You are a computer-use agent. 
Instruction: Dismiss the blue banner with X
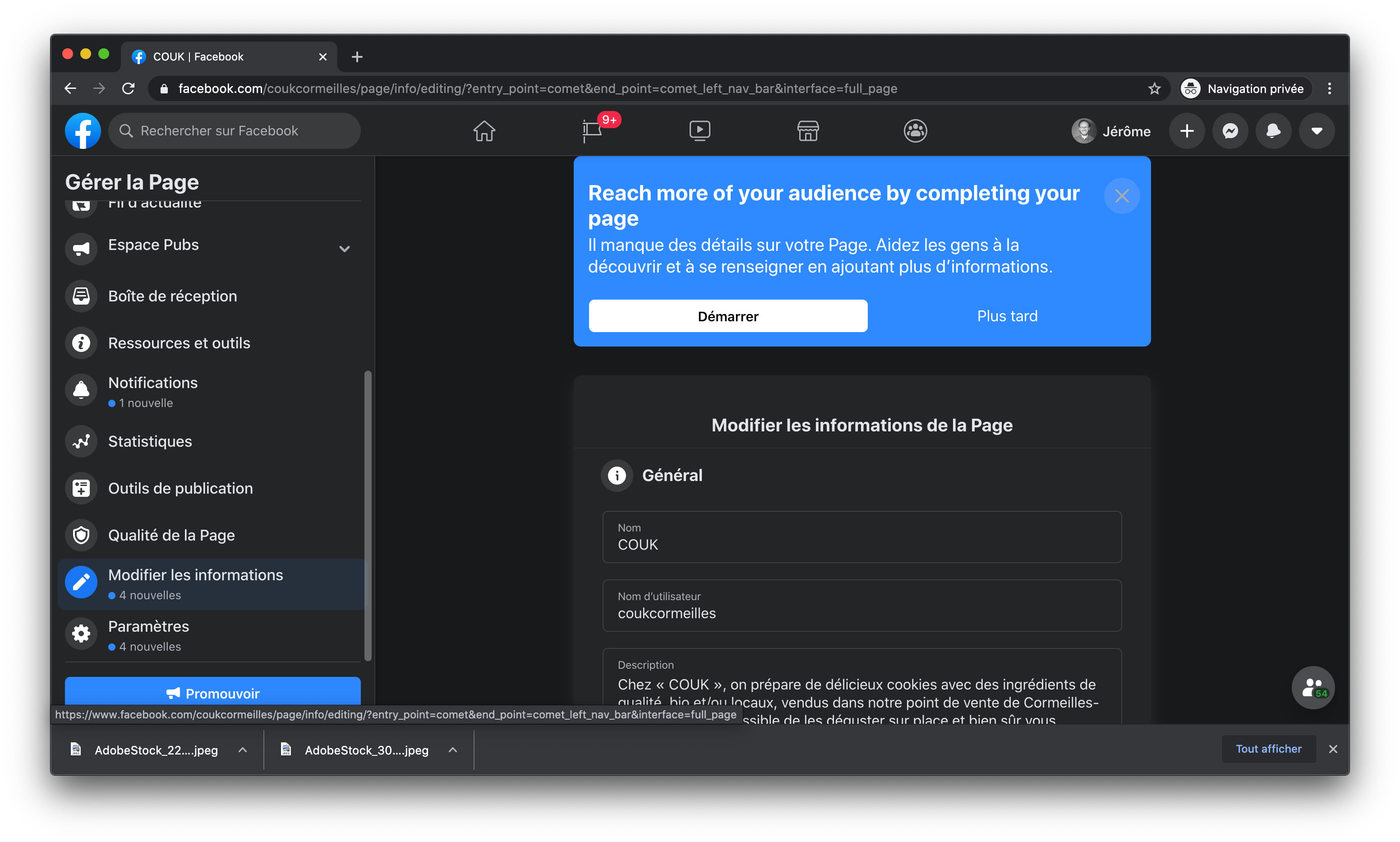(1122, 196)
